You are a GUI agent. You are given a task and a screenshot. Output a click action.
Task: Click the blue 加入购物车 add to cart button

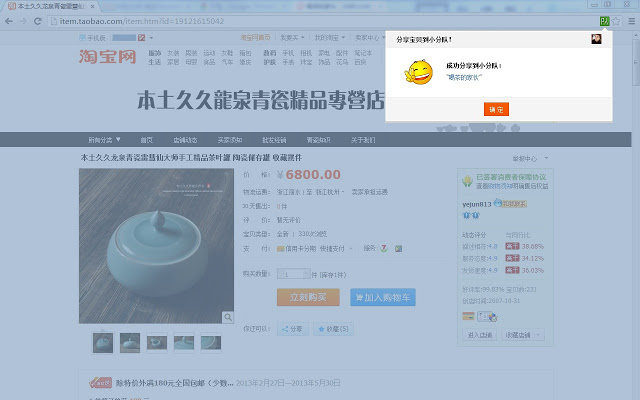click(383, 297)
